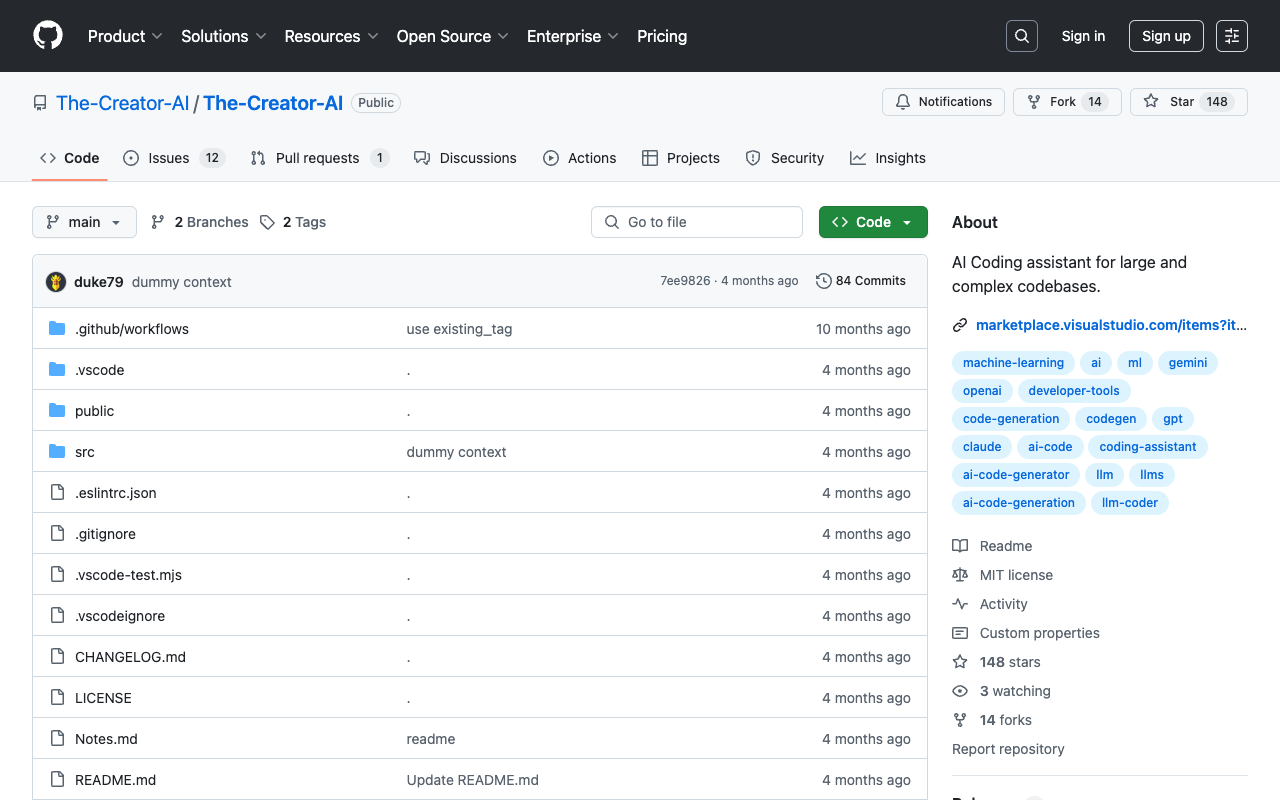1280x800 pixels.
Task: Open the 14 forks link in About
Action: 1005,720
